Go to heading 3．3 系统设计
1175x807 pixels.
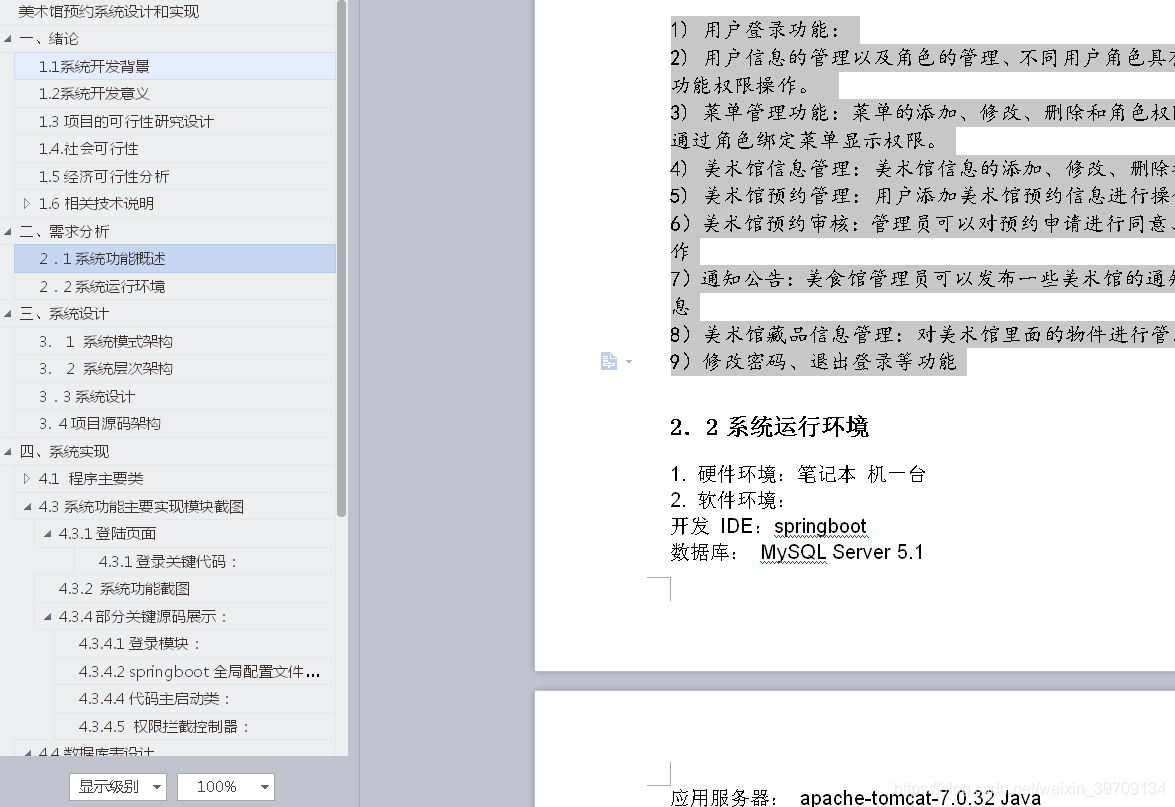175,396
